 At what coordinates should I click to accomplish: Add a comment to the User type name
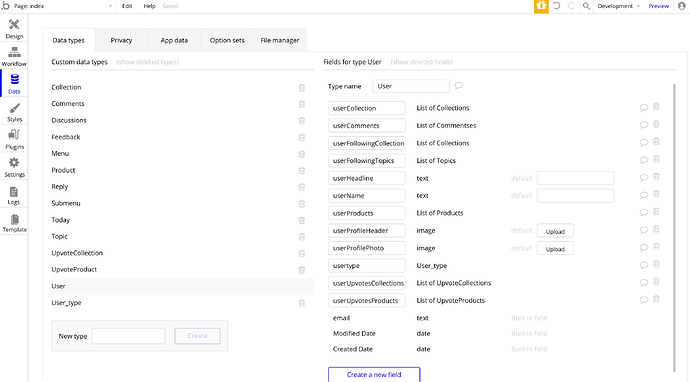tap(459, 85)
